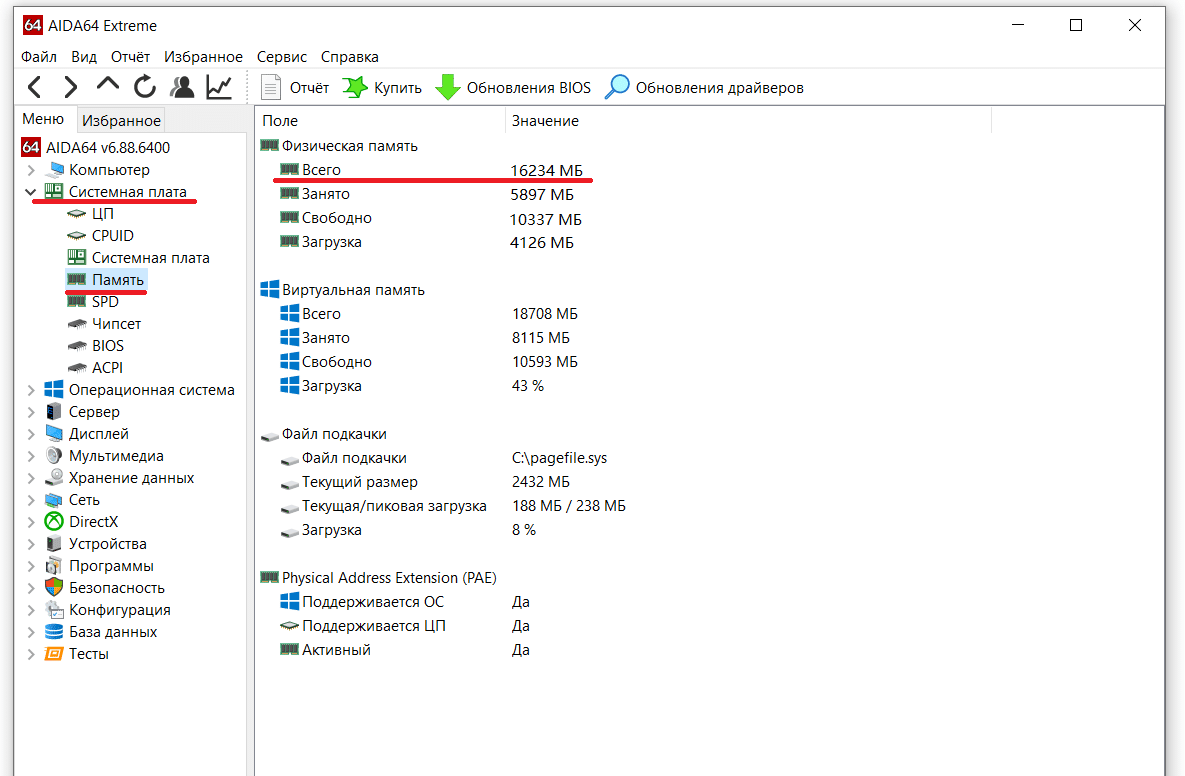
Task: Click the Значение column header
Action: [545, 121]
